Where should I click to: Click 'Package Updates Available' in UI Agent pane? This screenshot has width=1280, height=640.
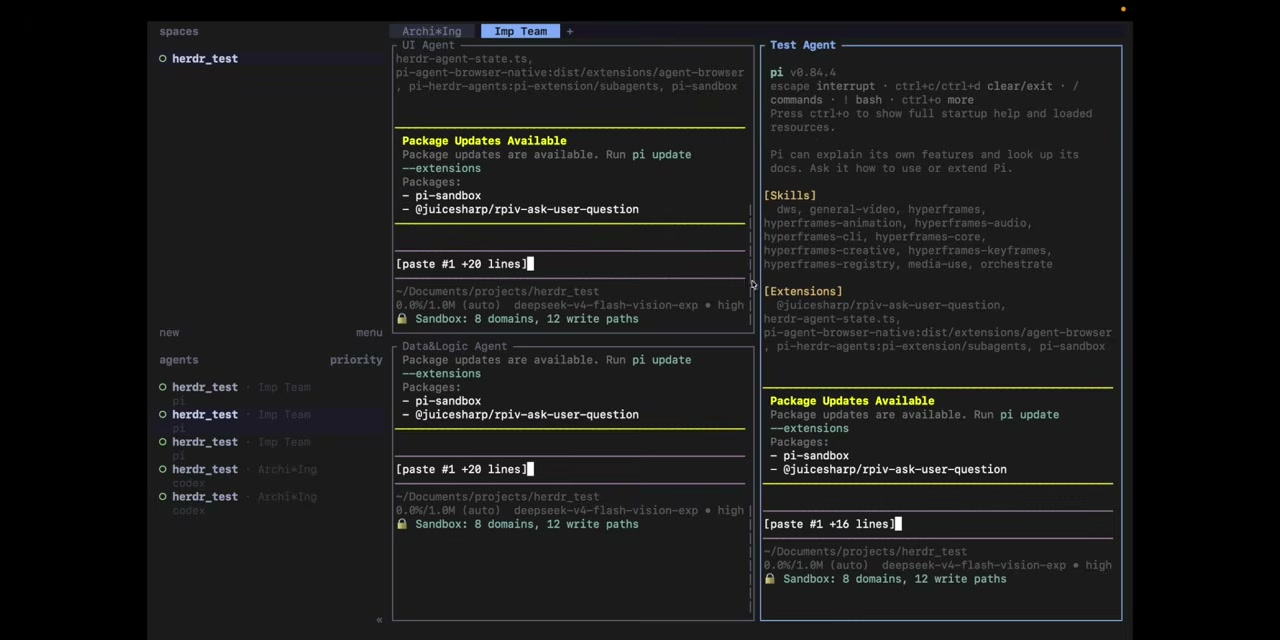(x=484, y=141)
